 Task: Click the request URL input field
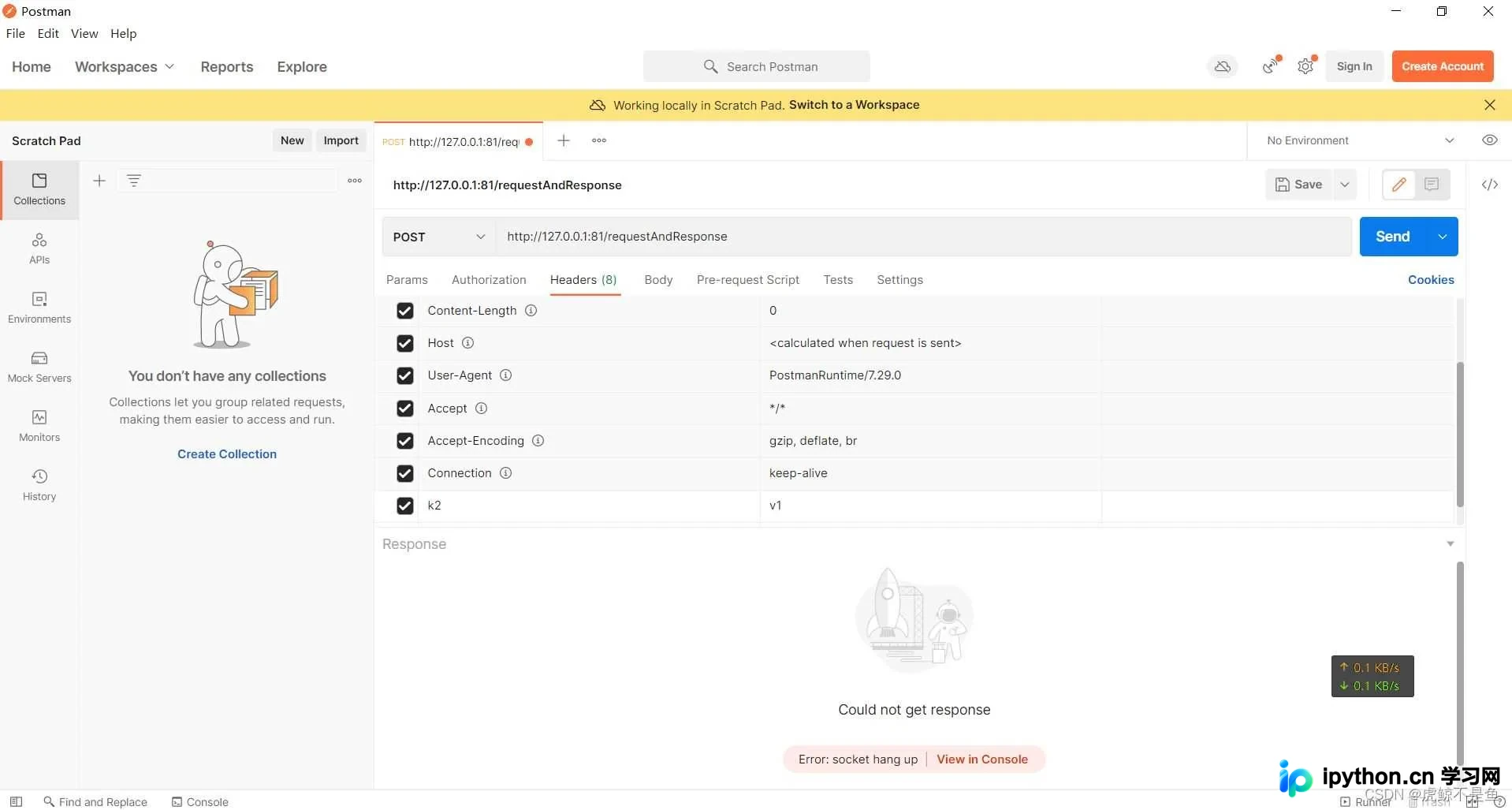click(x=923, y=237)
